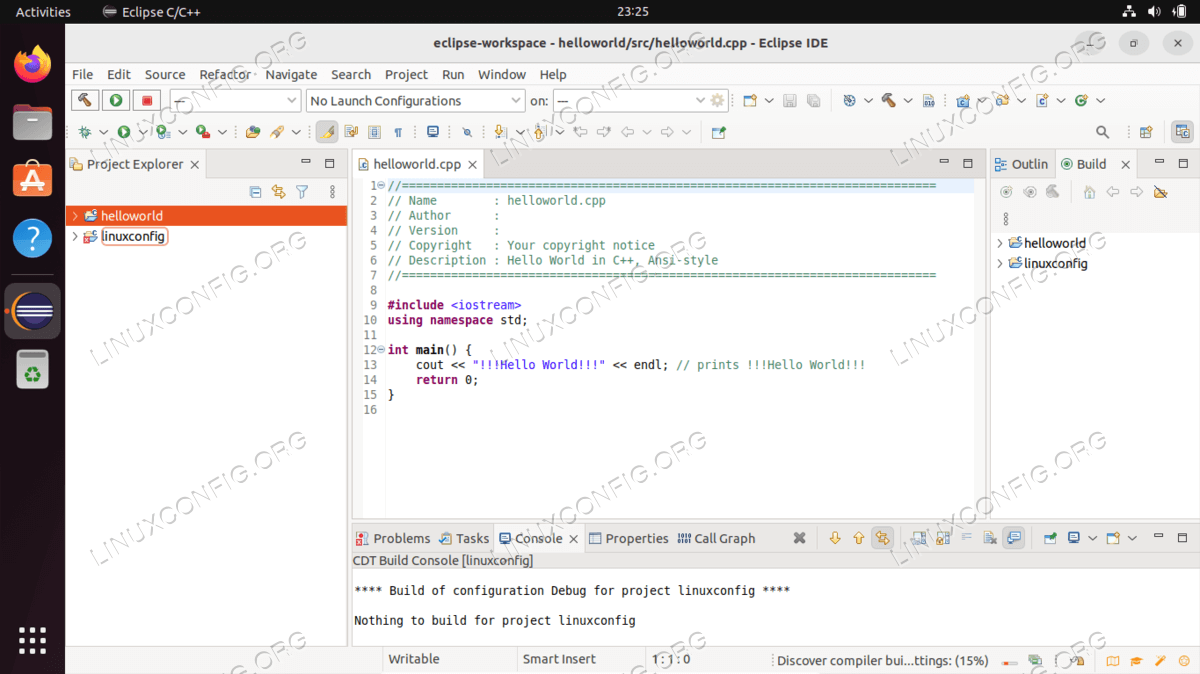This screenshot has width=1200, height=674.
Task: Click console Previous error up-arrow icon
Action: pos(858,538)
